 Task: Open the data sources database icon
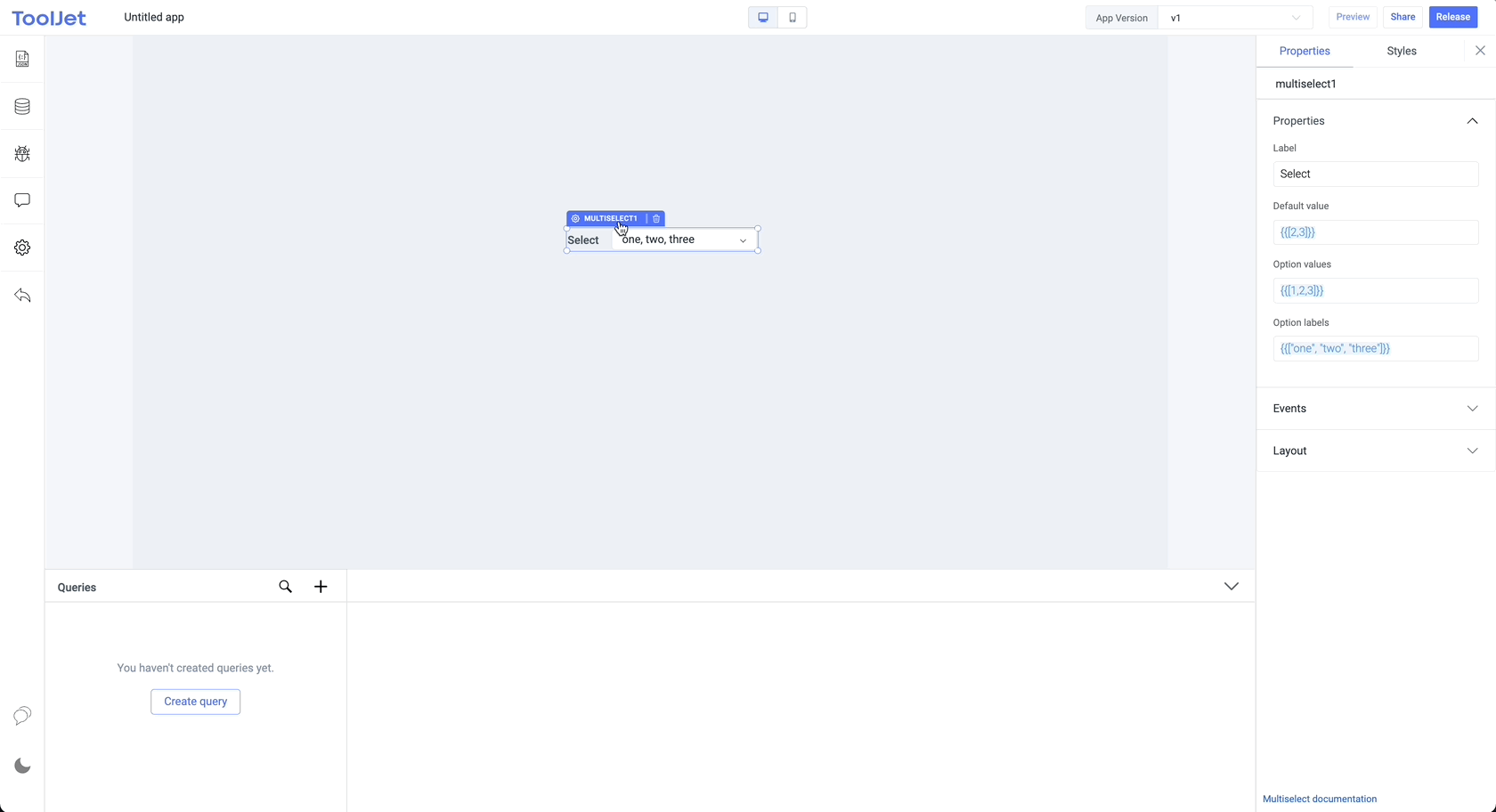pyautogui.click(x=22, y=107)
